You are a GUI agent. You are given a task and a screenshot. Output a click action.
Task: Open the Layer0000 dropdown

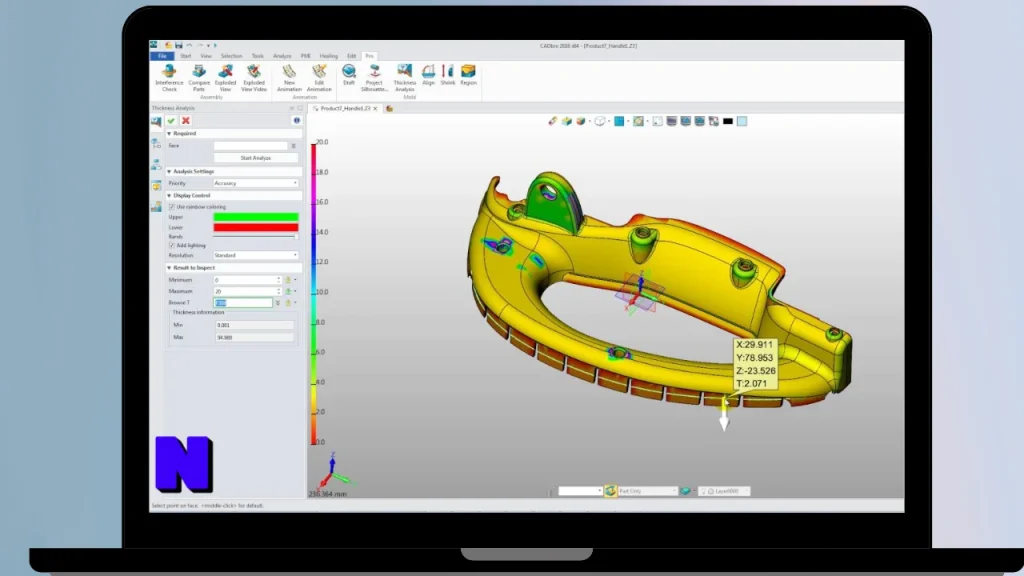pyautogui.click(x=725, y=491)
